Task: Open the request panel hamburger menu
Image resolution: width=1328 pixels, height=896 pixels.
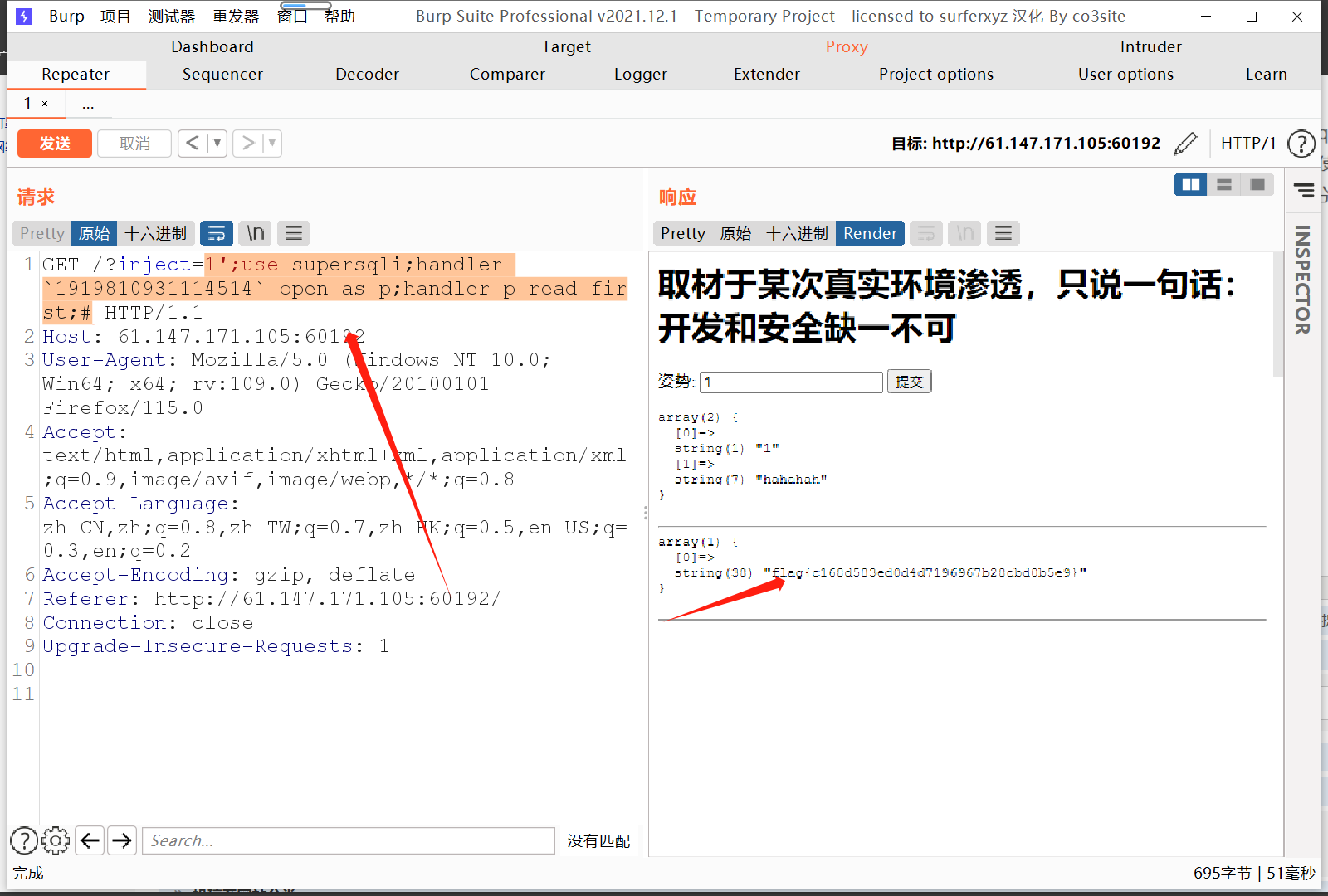Action: 294,233
